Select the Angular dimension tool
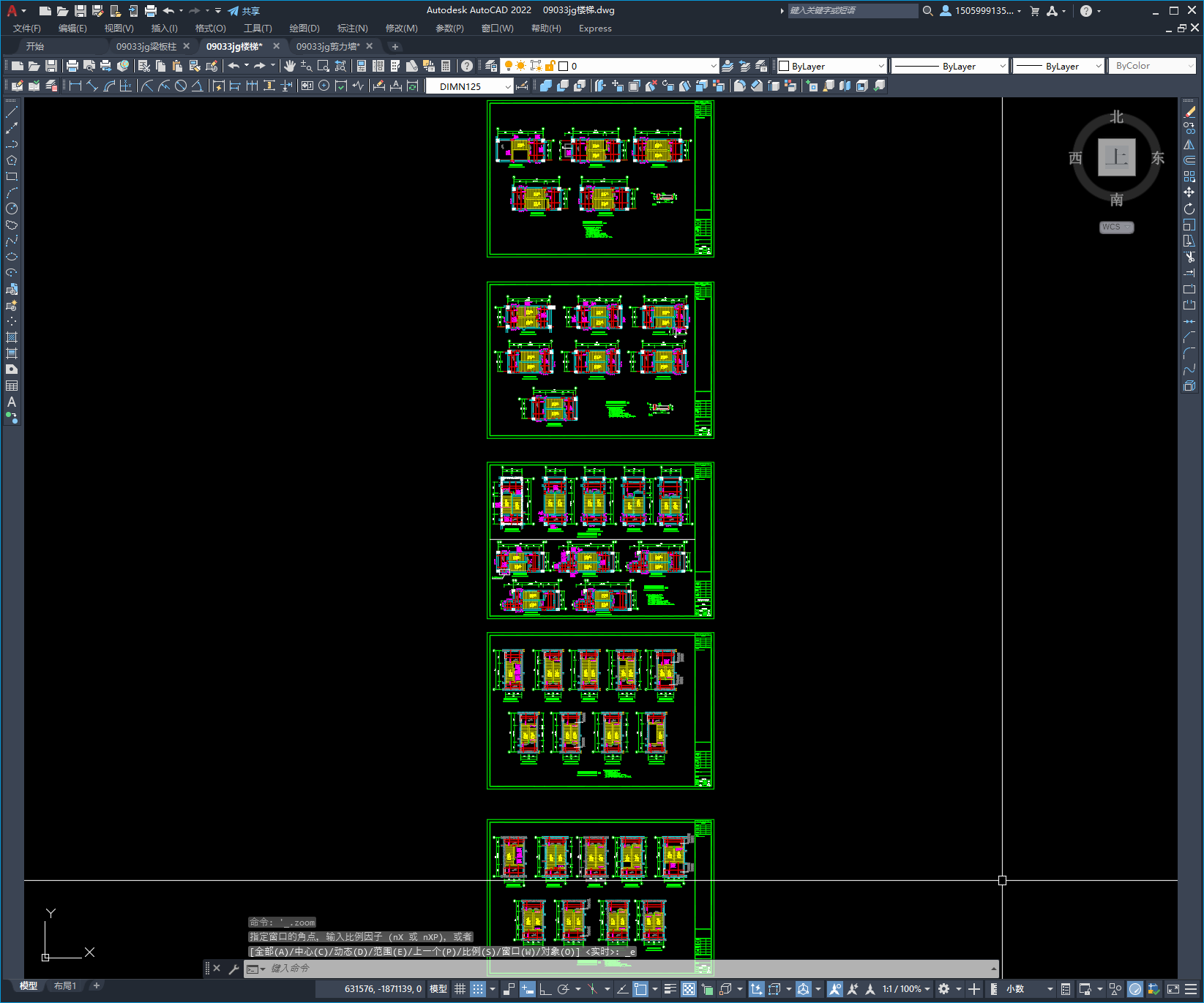Viewport: 1204px width, 1003px height. 198,86
